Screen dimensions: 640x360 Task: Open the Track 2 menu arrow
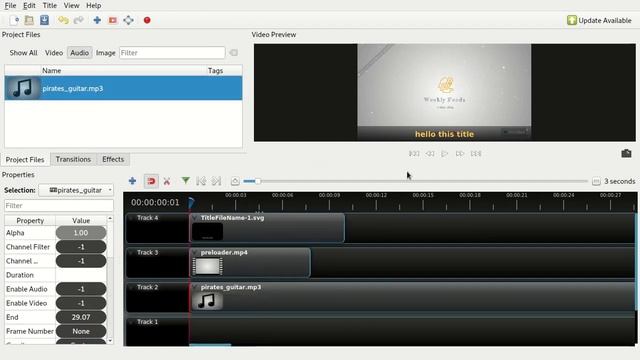131,287
